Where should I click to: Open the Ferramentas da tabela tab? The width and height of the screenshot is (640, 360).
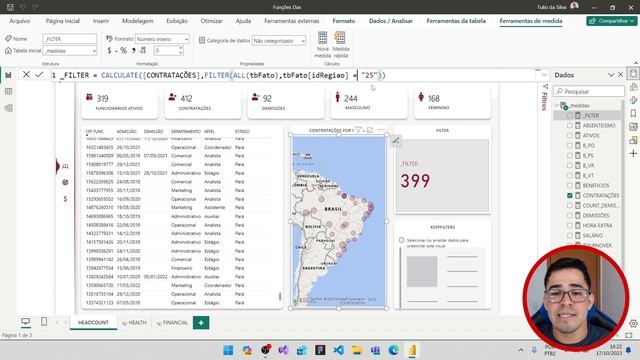click(x=456, y=21)
